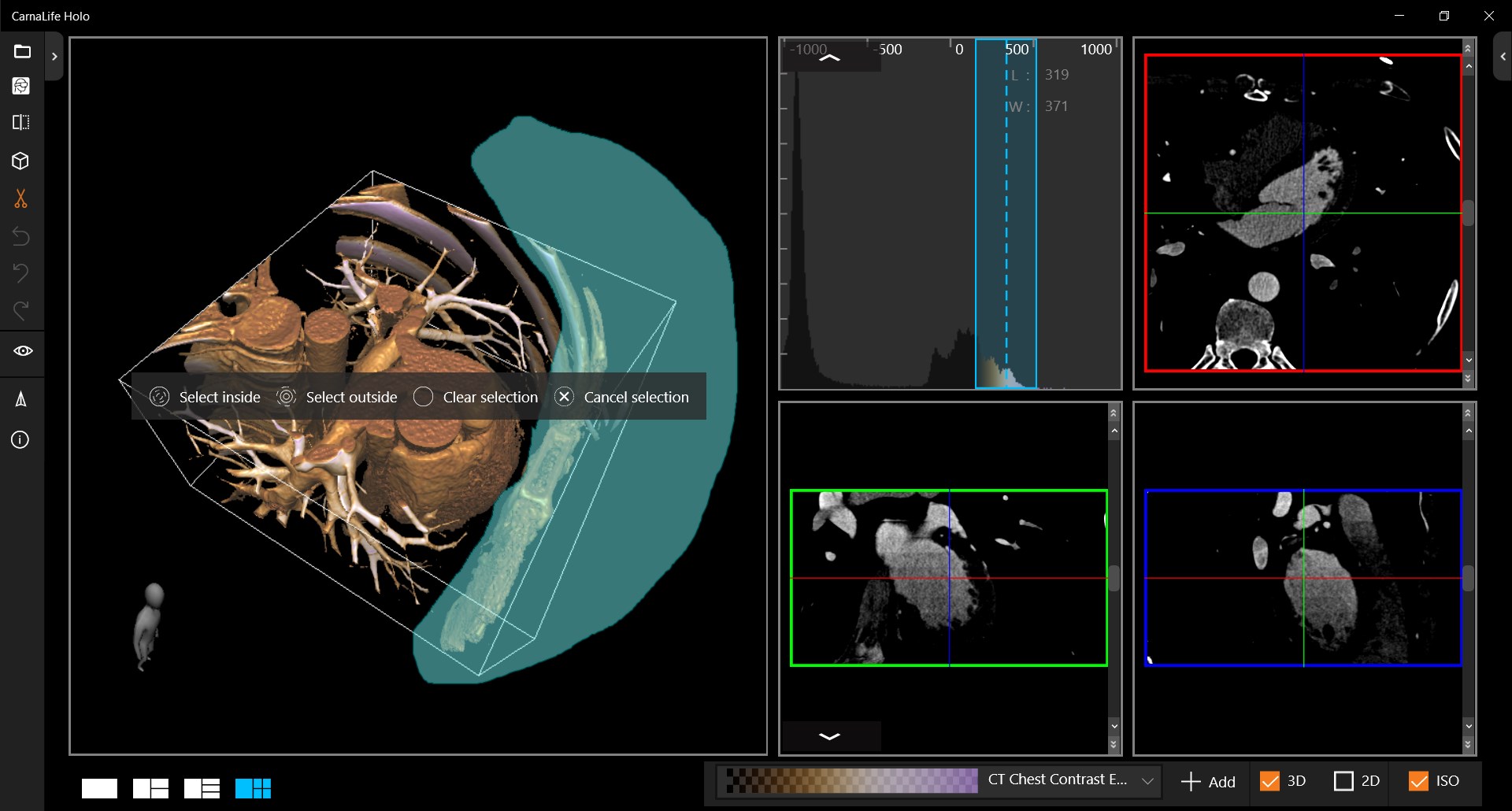
Task: Click the compass measurement tool icon
Action: [x=21, y=399]
